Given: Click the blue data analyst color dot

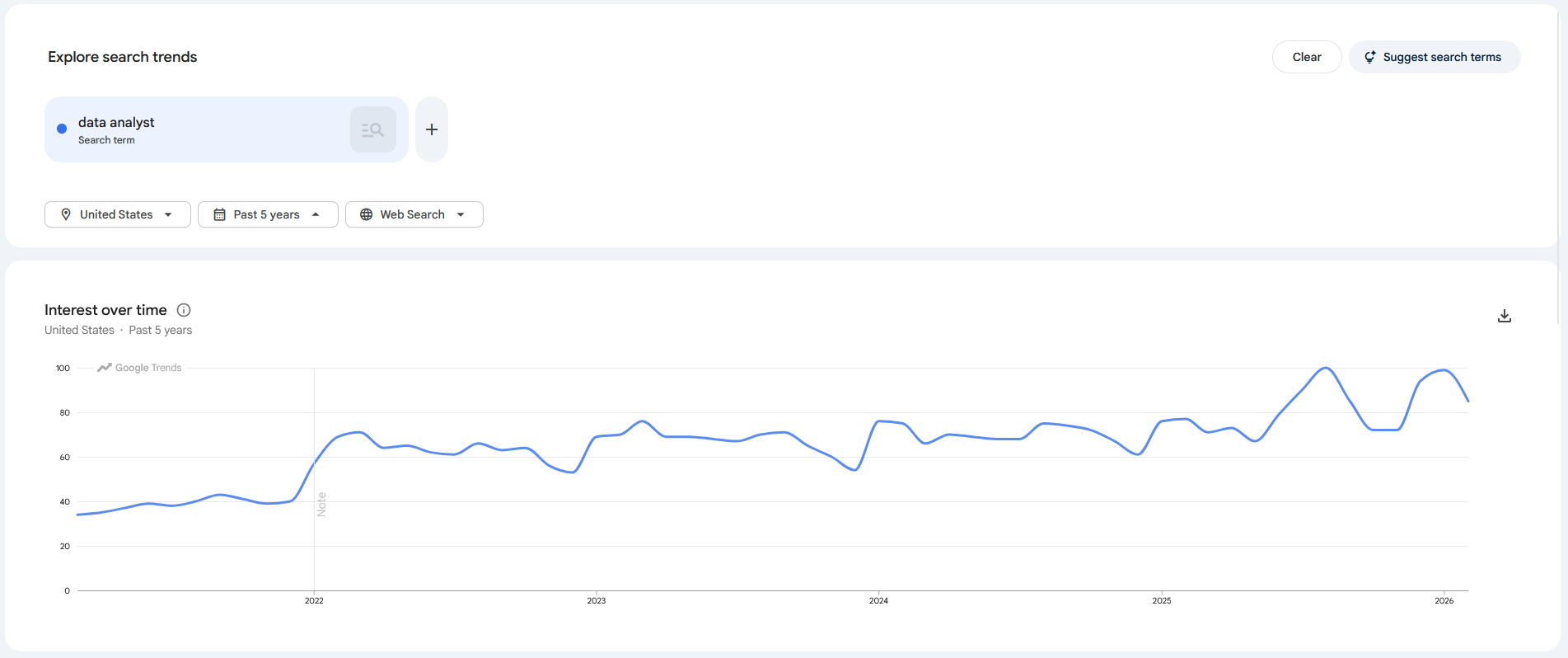Looking at the screenshot, I should [x=62, y=129].
